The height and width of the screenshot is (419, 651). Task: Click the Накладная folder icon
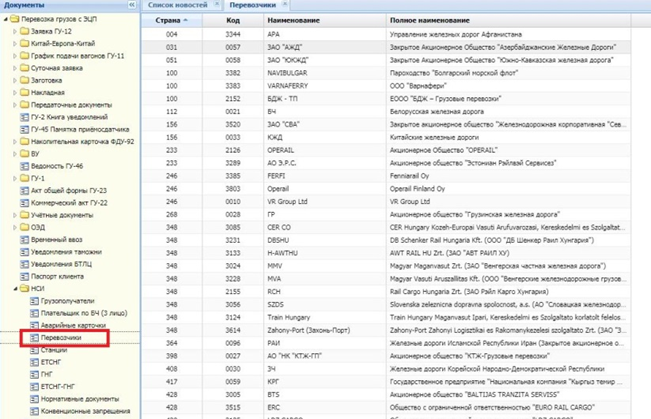pos(24,93)
